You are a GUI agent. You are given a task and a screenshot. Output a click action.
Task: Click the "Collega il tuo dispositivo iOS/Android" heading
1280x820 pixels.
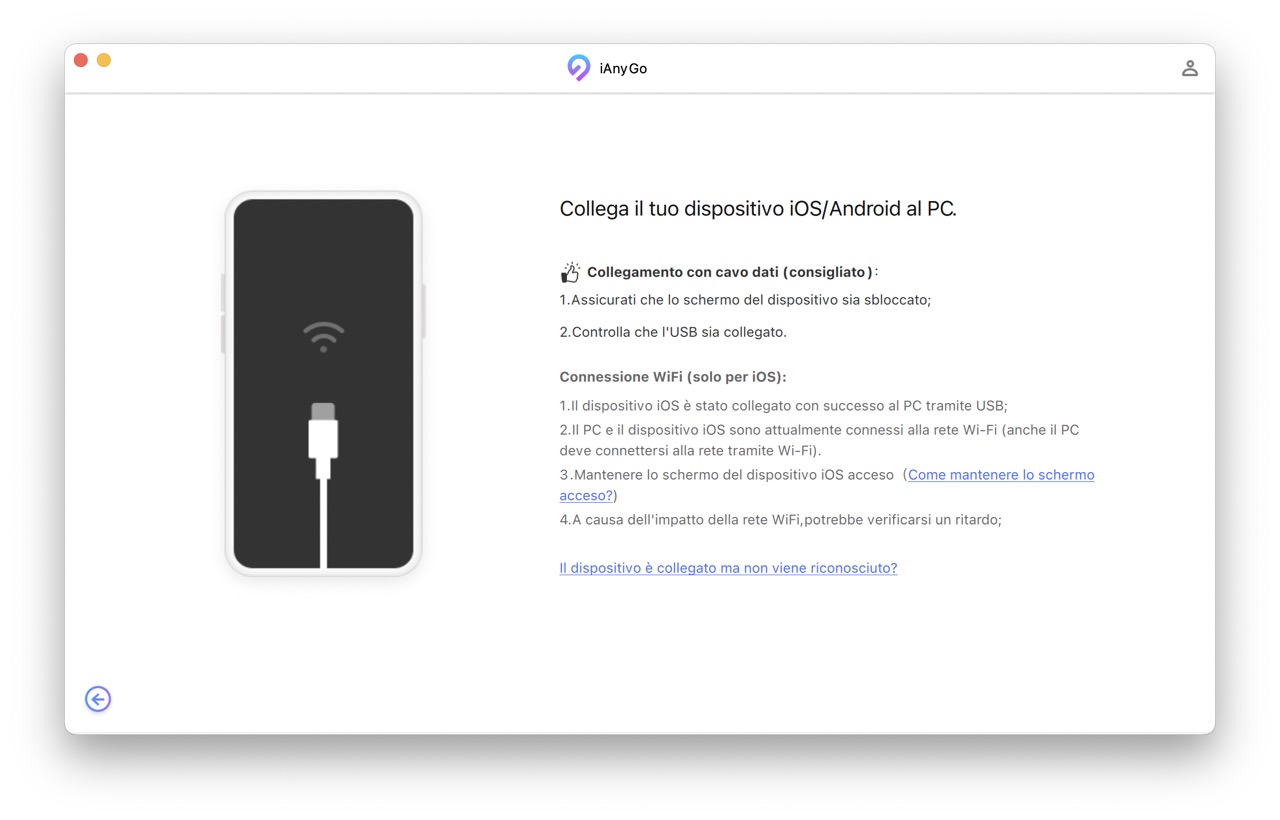[x=757, y=209]
